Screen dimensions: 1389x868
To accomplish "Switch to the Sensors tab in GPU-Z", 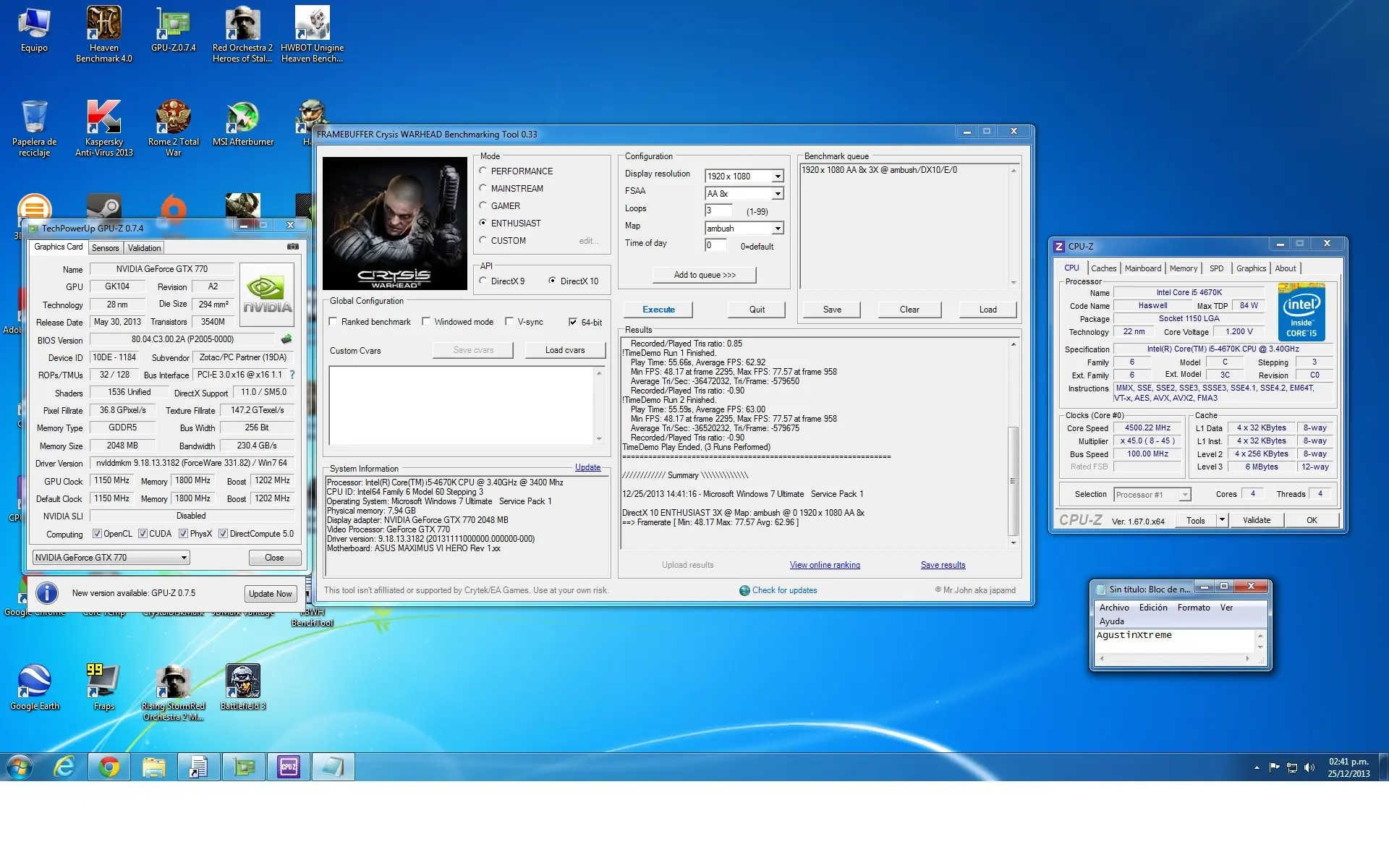I will [x=105, y=247].
